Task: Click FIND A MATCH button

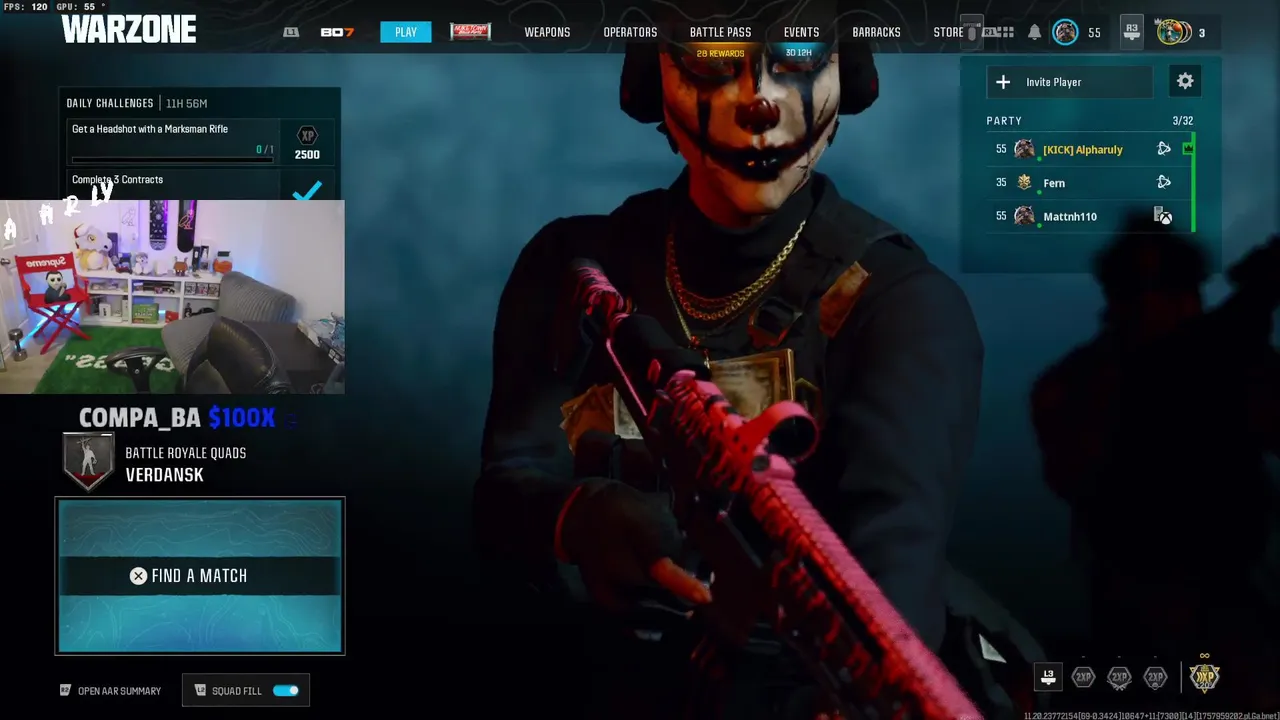Action: (200, 576)
